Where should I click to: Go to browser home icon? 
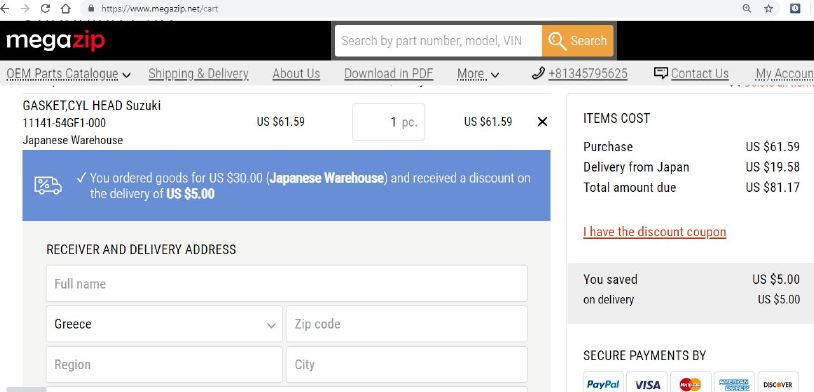coord(65,8)
